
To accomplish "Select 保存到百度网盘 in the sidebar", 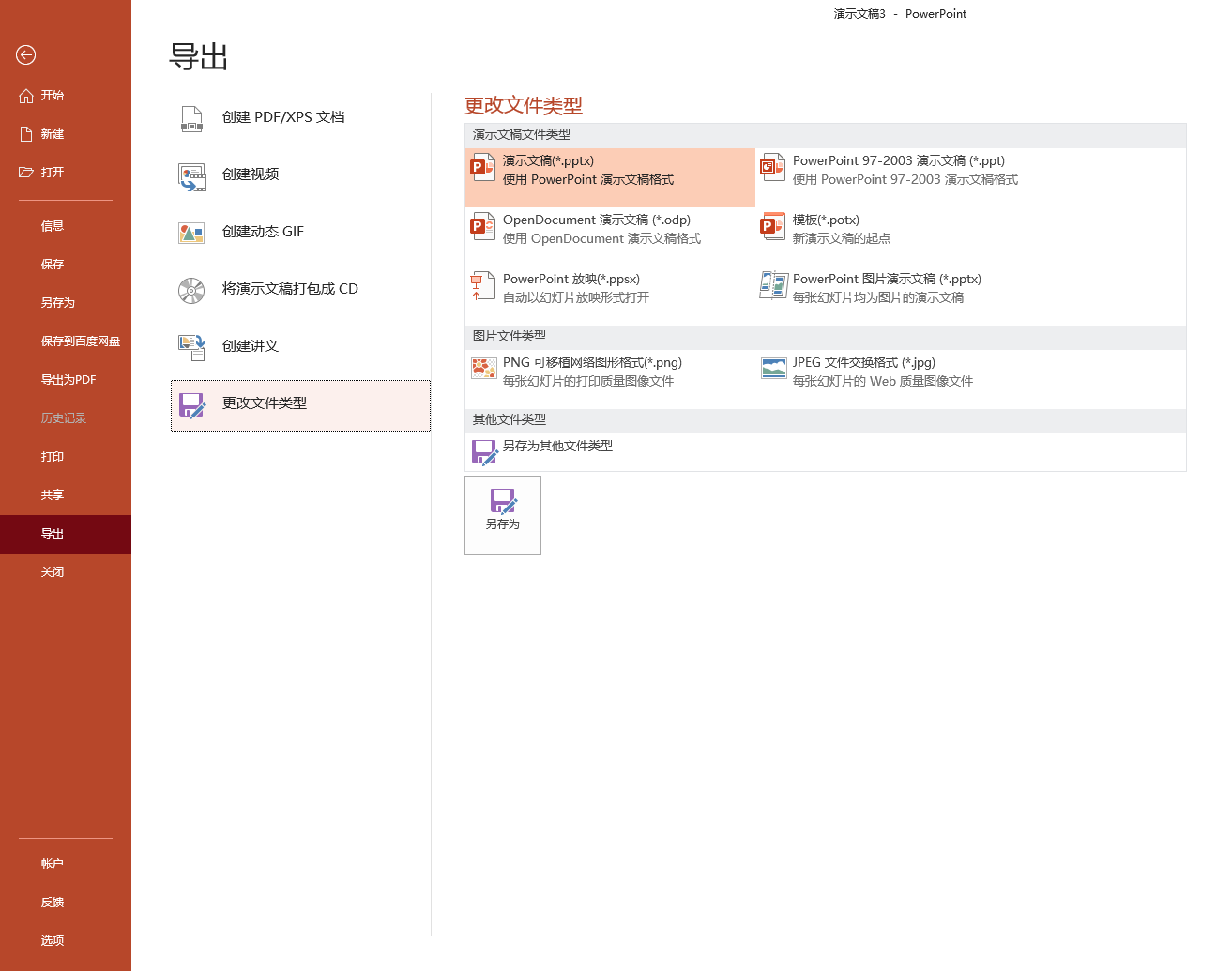I will pyautogui.click(x=66, y=341).
